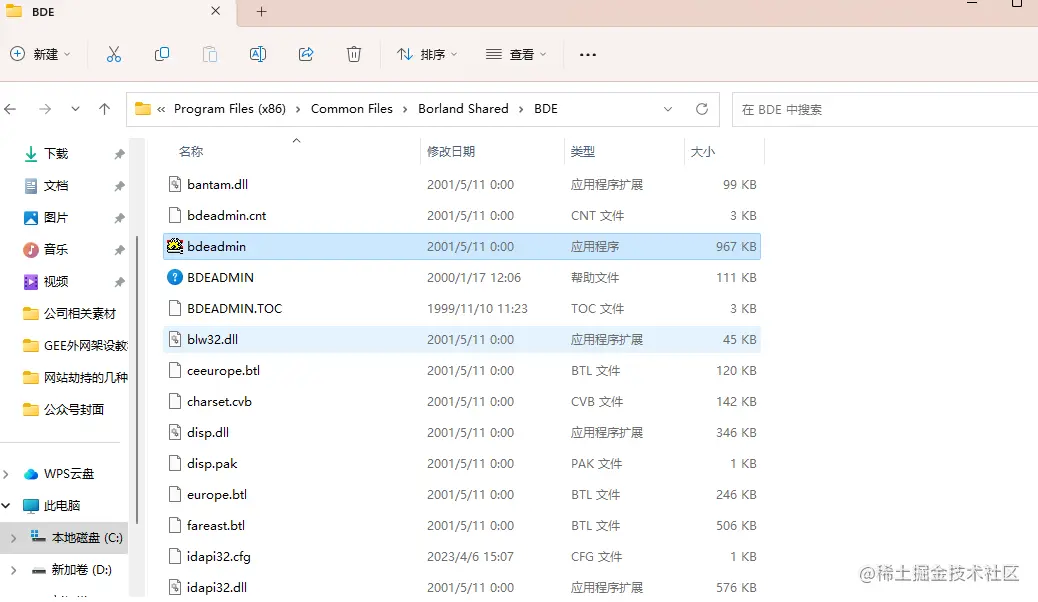Open the 查看 view options dropdown

coord(515,55)
